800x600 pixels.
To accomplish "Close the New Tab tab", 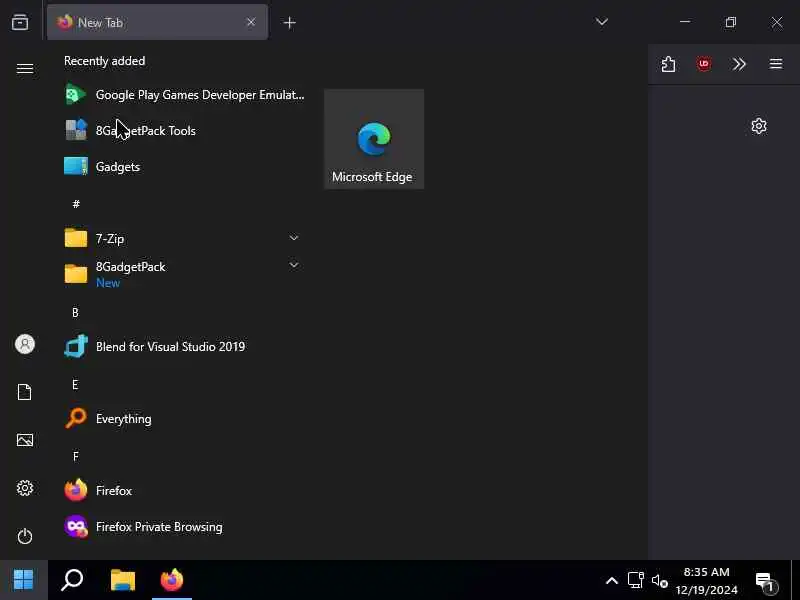I will tap(251, 22).
